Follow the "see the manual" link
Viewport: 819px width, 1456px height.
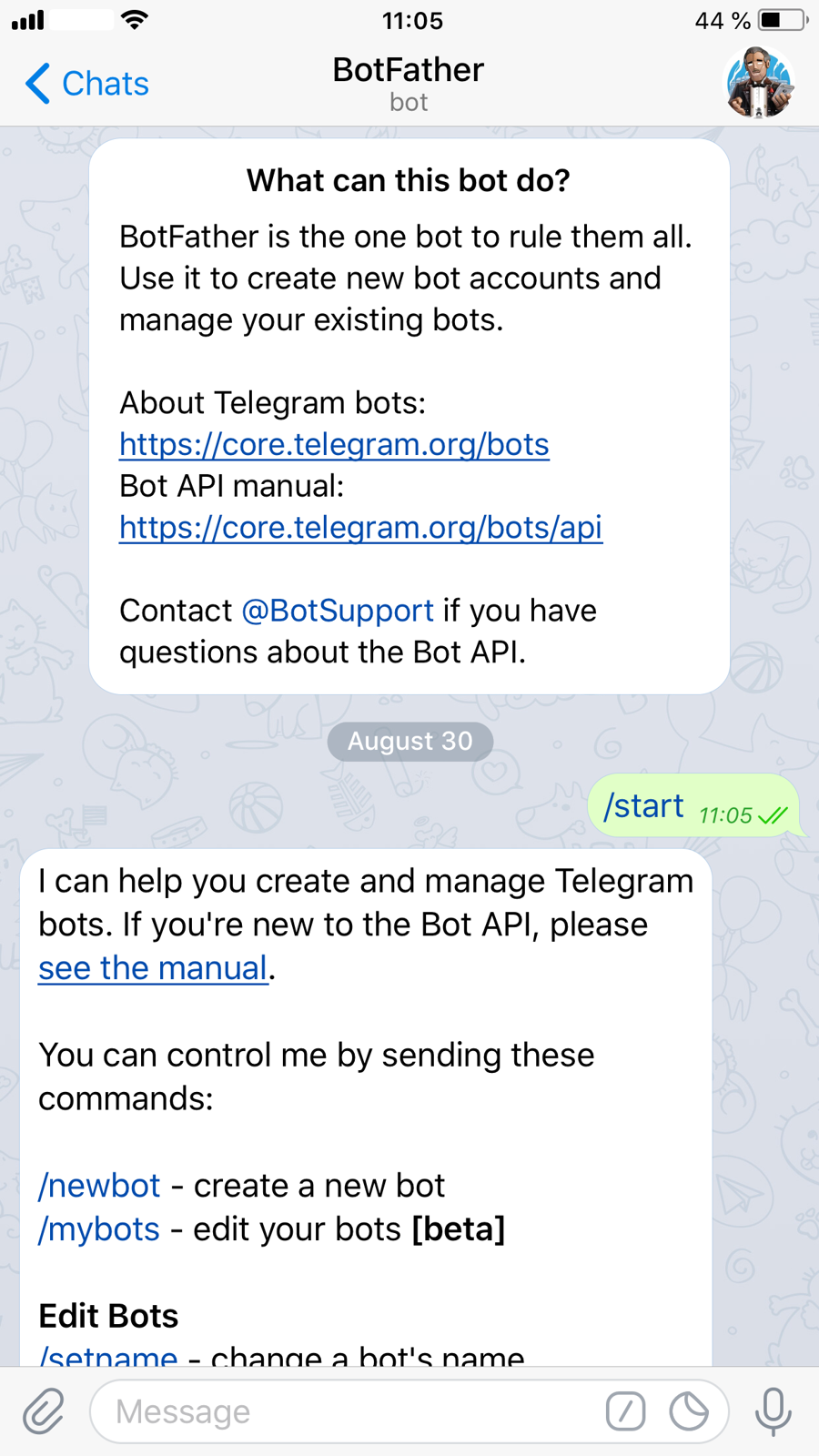coord(153,968)
